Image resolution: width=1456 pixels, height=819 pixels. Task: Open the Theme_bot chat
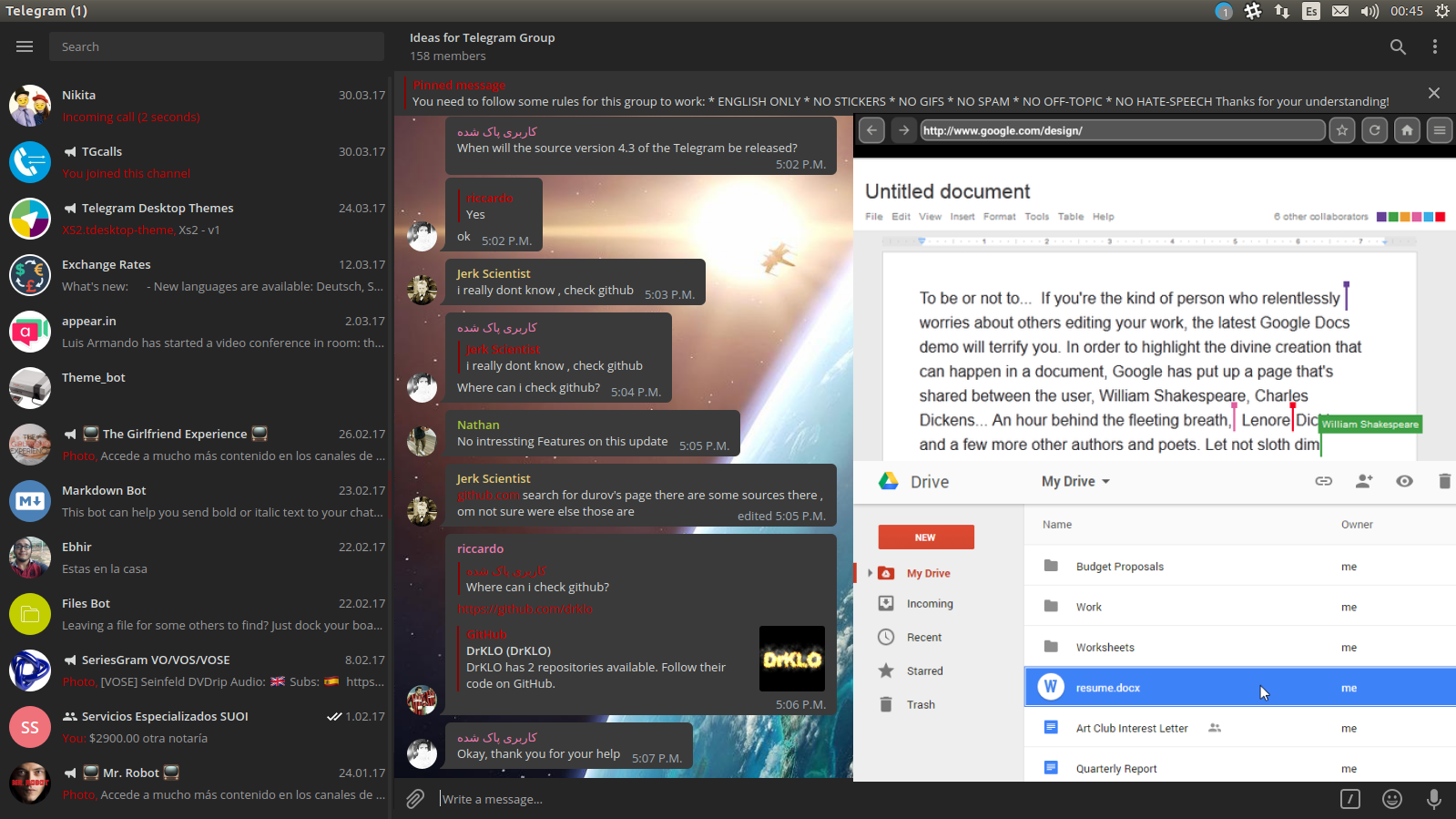point(196,388)
